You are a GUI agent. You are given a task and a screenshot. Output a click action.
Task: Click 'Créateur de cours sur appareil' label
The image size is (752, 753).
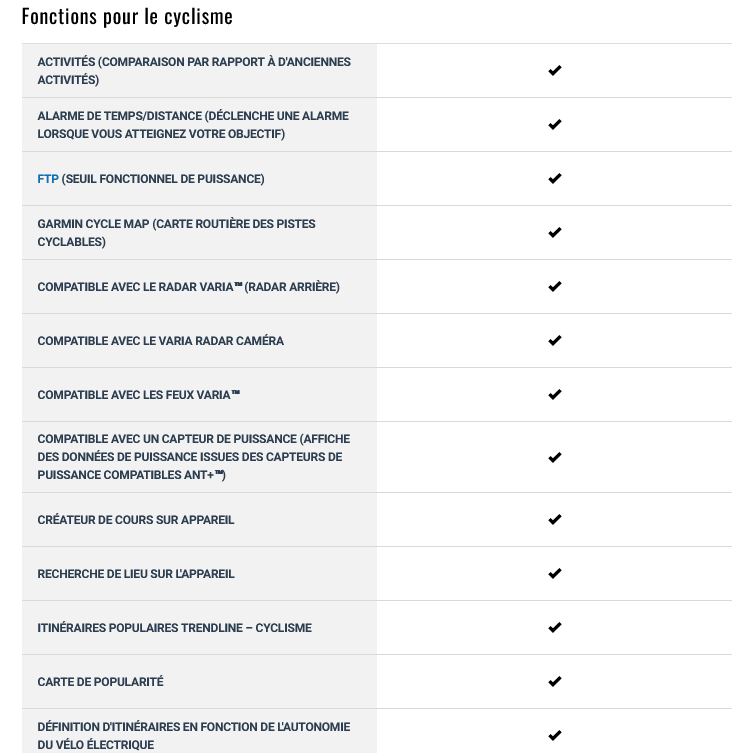[136, 520]
